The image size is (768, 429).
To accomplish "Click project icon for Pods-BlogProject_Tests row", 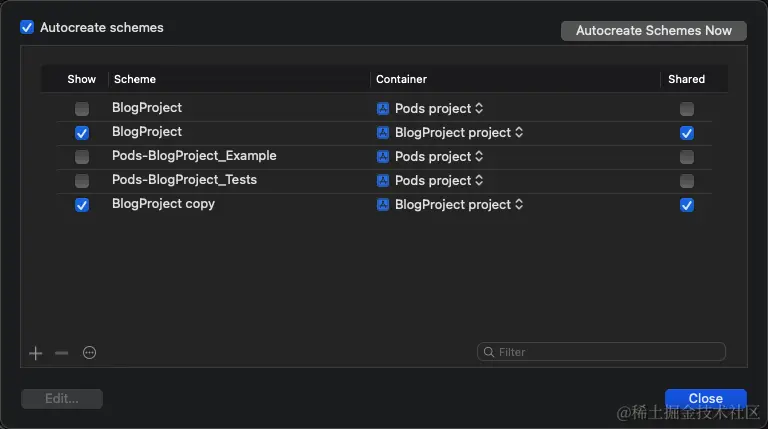I will (x=383, y=181).
